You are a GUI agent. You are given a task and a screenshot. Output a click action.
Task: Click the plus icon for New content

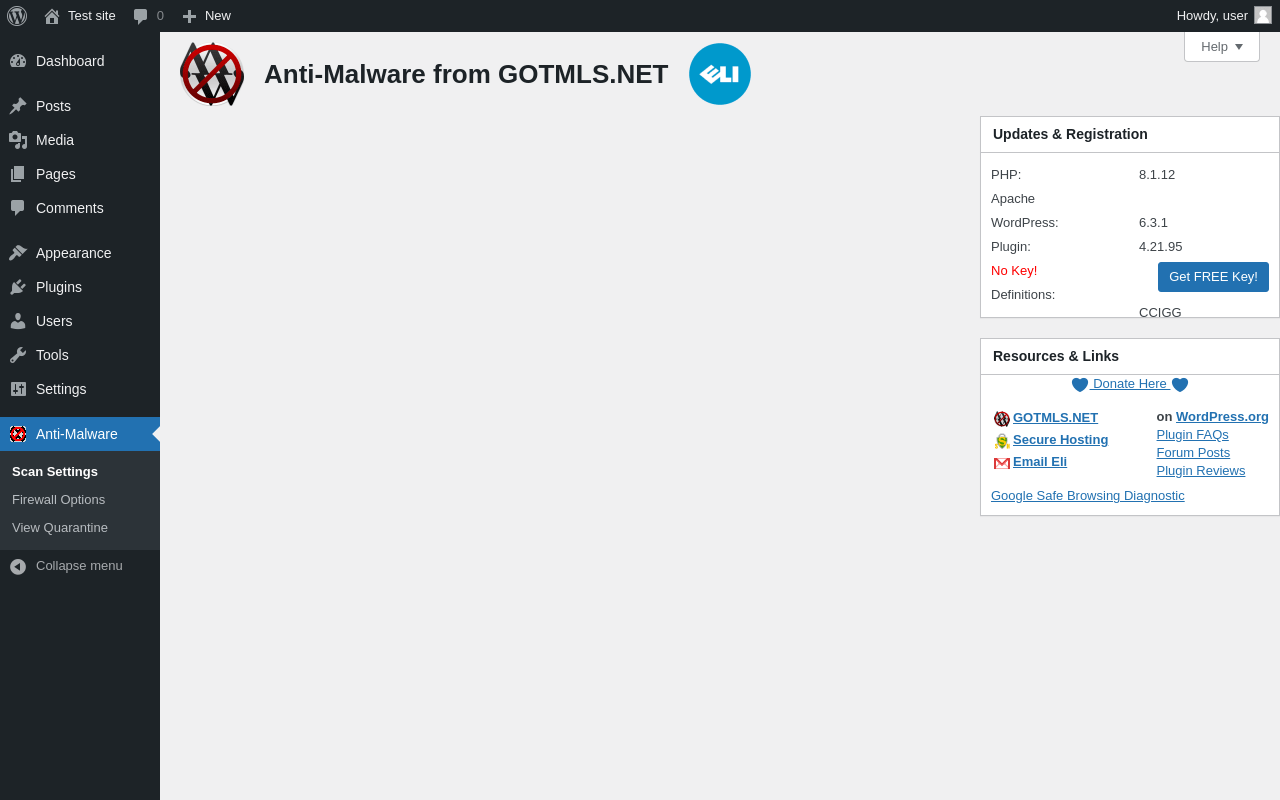pyautogui.click(x=189, y=16)
